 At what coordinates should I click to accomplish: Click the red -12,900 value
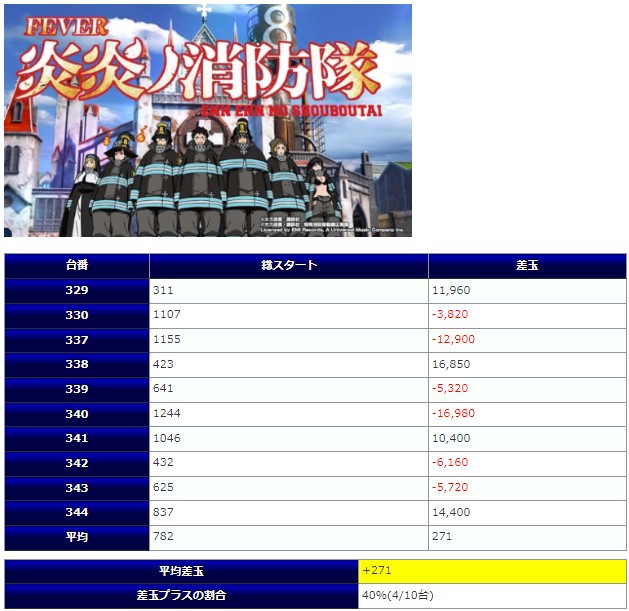coord(453,339)
